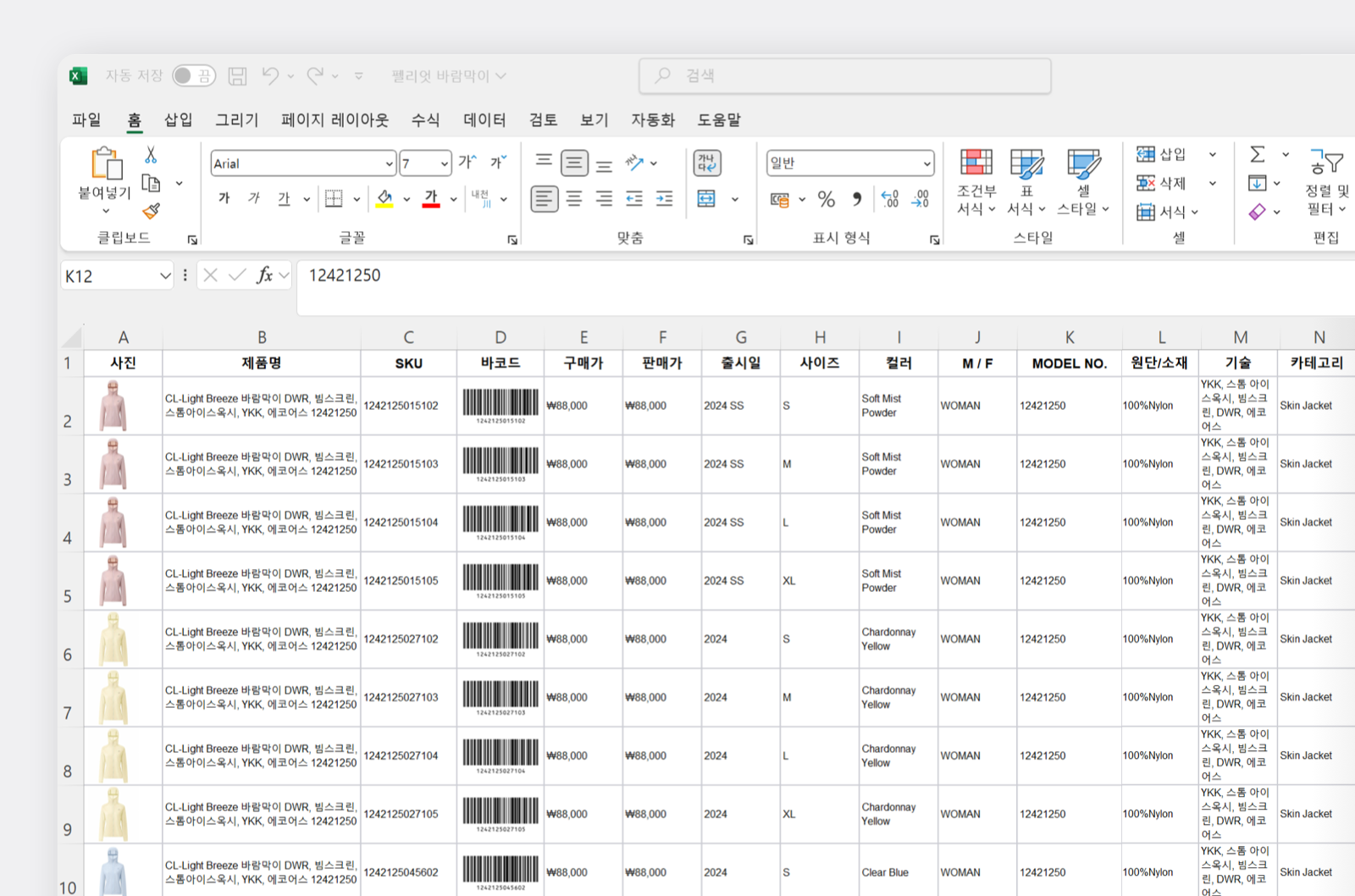
Task: Switch to the 데이터 ribbon tab
Action: 484,120
